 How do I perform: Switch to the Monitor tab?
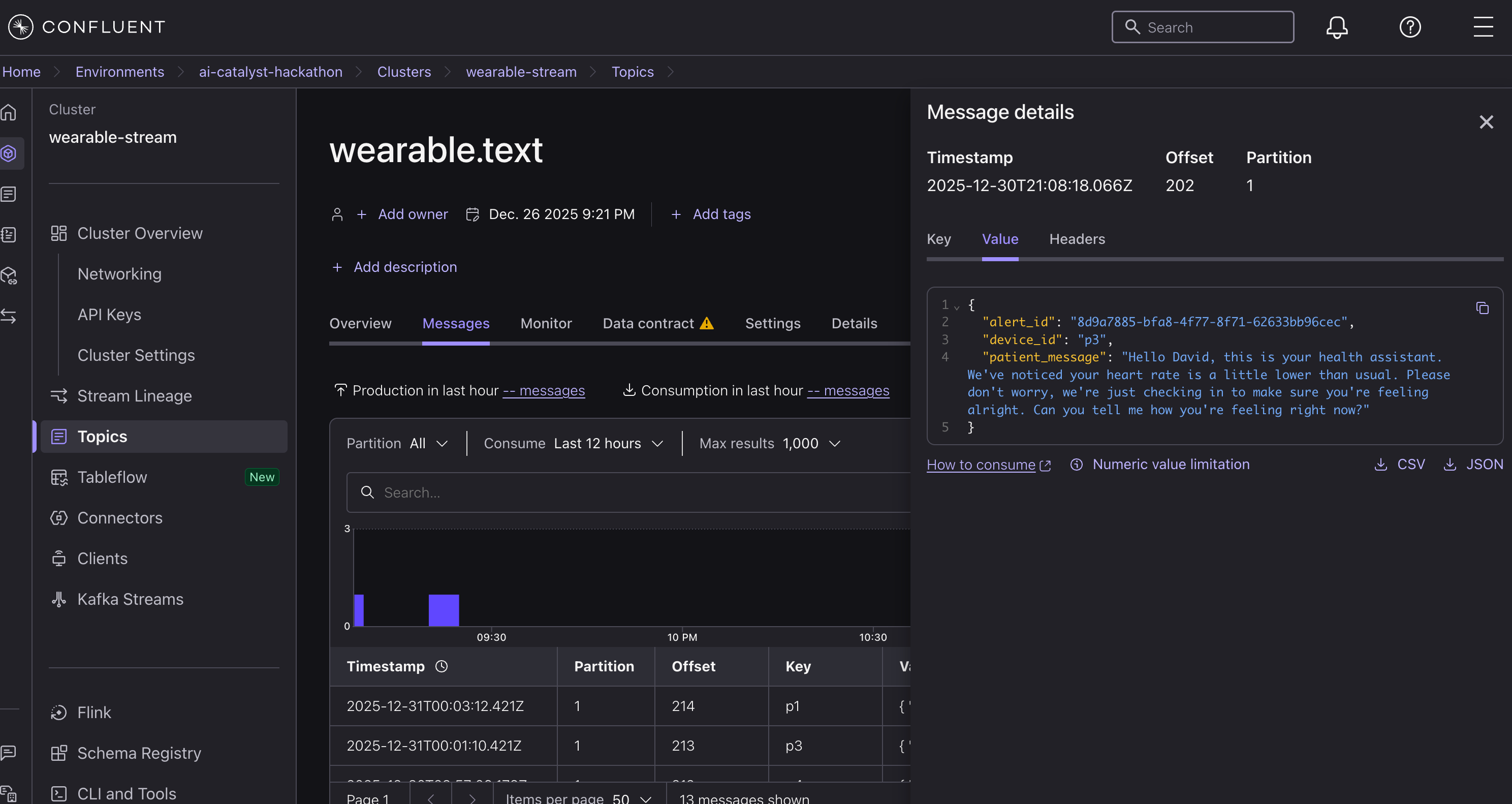click(x=546, y=324)
